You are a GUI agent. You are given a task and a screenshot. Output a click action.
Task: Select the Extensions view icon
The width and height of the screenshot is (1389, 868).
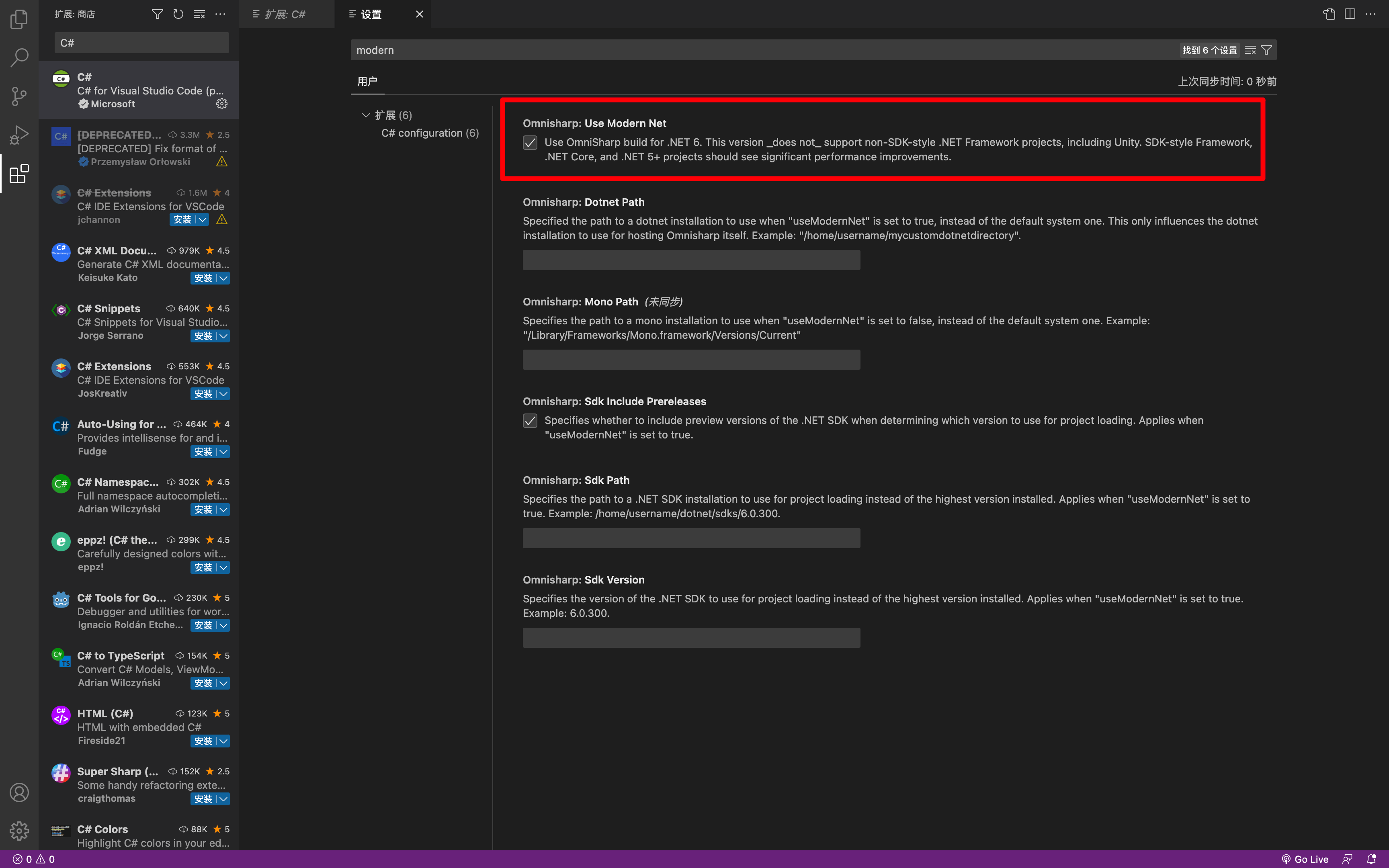(x=19, y=173)
